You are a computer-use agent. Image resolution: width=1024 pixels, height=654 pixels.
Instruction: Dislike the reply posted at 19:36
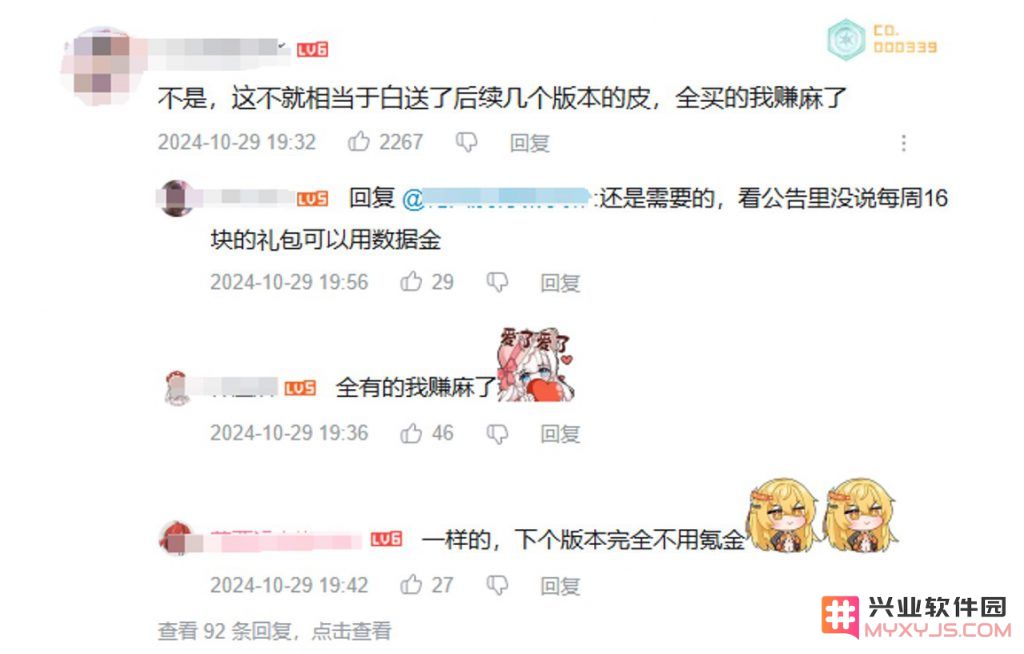497,434
